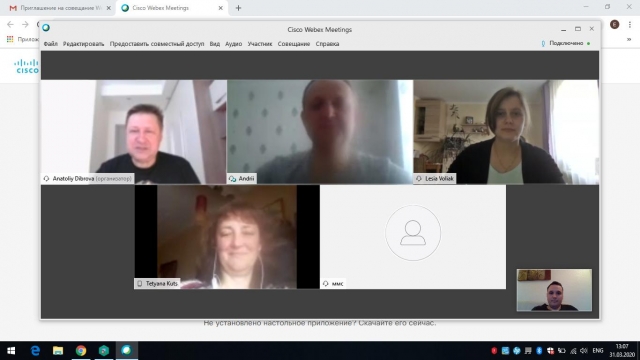Switch to Cisco Webex Meetings browser tab

(x=171, y=8)
